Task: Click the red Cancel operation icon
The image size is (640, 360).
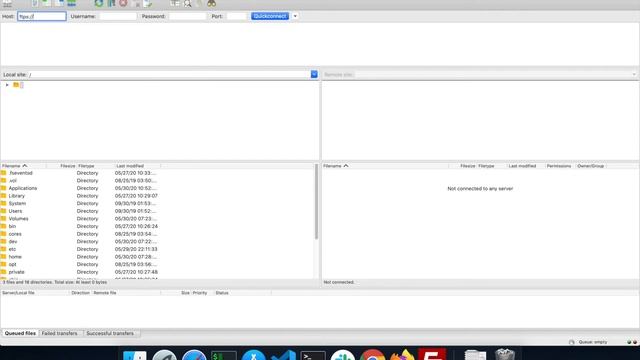Action: pos(123,3)
